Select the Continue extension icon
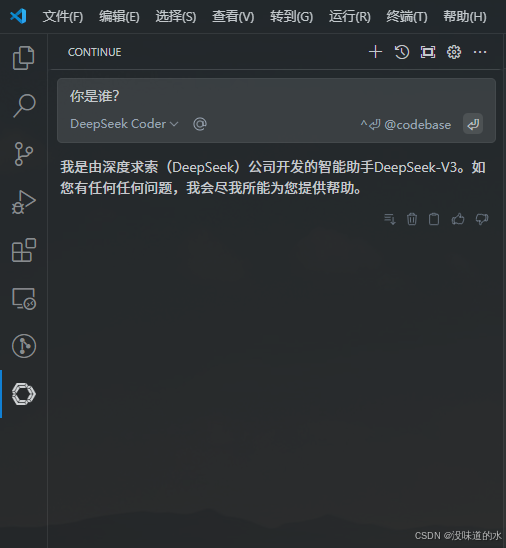Viewport: 506px width, 548px height. tap(24, 394)
